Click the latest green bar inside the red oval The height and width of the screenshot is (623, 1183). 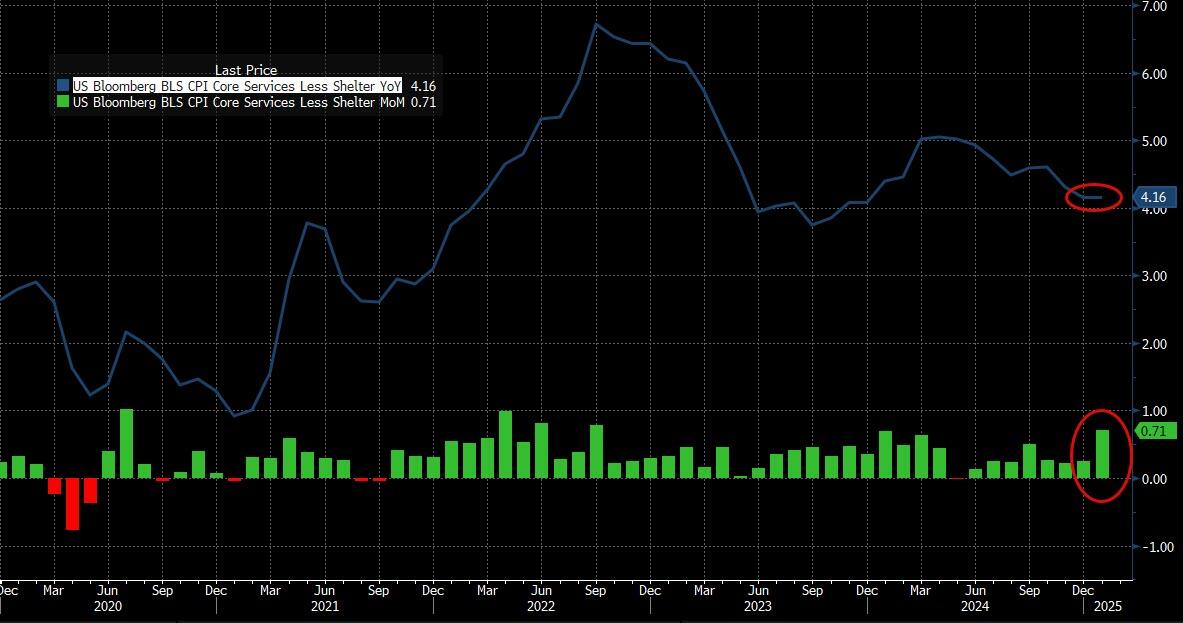1102,453
